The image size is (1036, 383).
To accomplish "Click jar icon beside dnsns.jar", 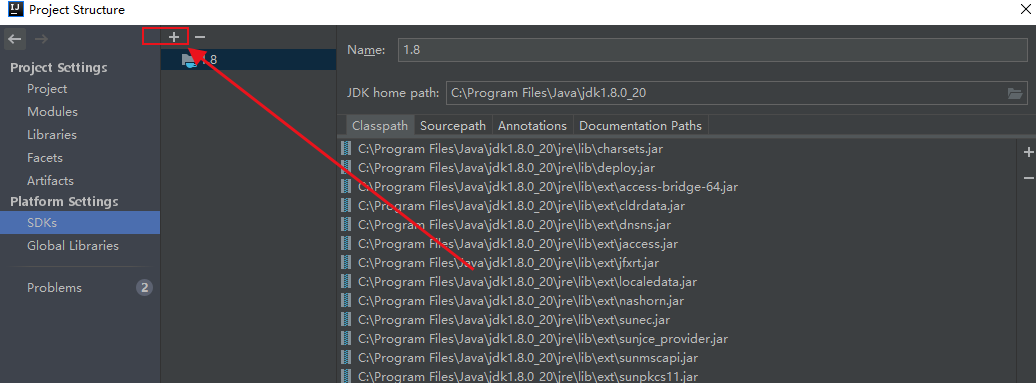I will [346, 225].
